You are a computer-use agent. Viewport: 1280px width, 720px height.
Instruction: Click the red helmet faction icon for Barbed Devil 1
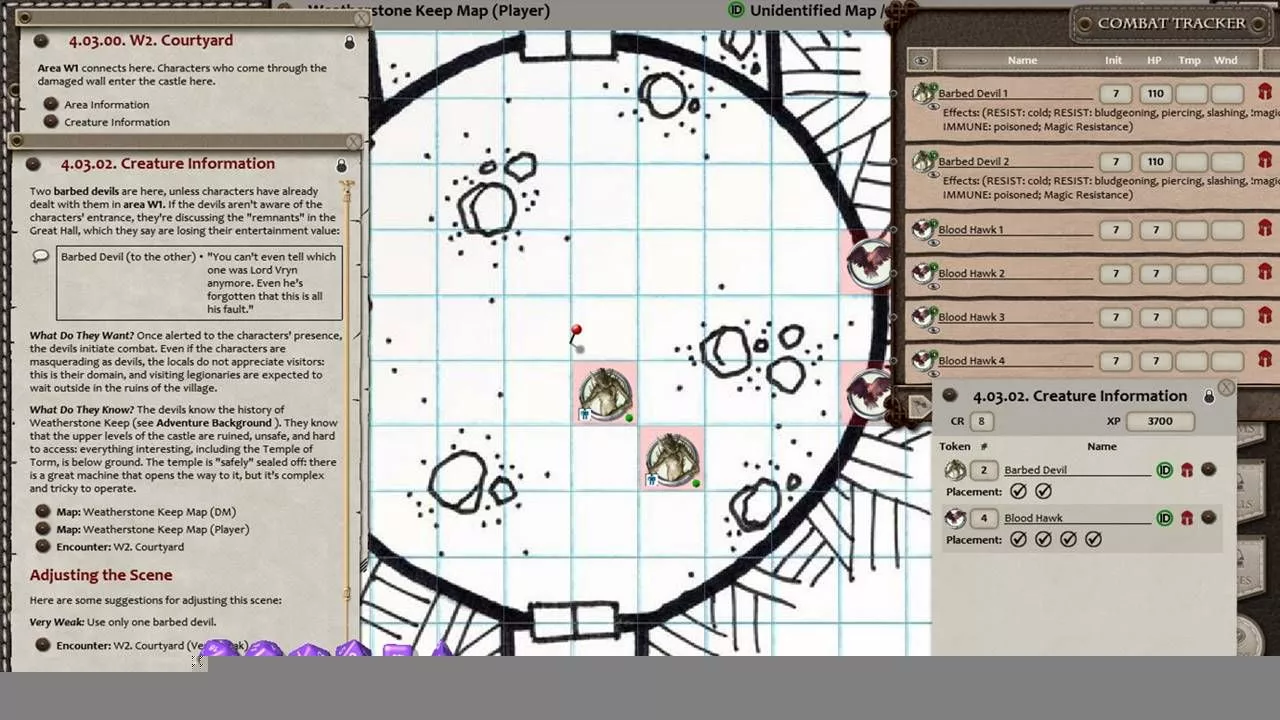(x=1265, y=93)
